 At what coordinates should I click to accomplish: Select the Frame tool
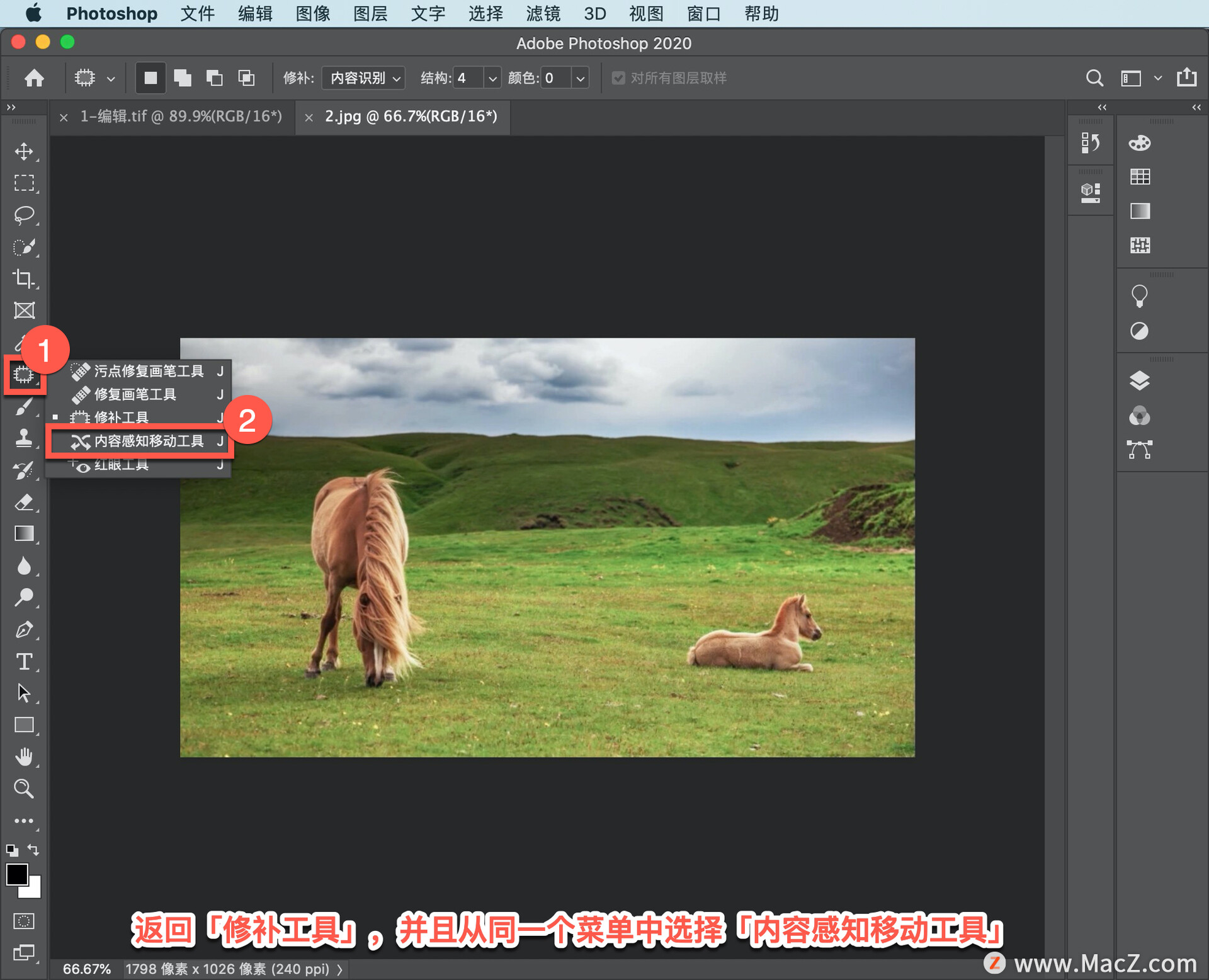[24, 311]
